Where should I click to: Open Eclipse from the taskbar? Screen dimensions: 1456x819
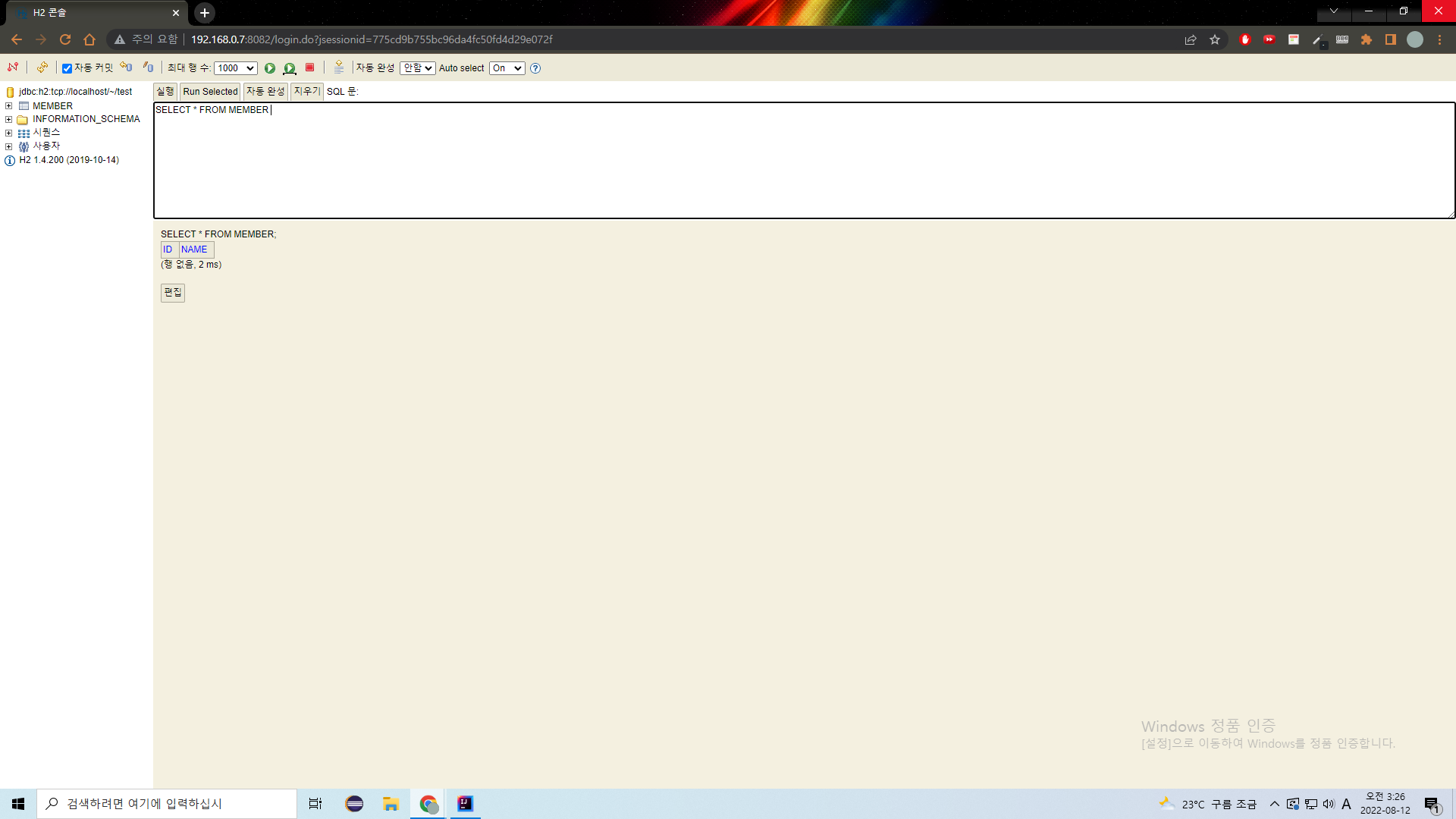tap(354, 804)
